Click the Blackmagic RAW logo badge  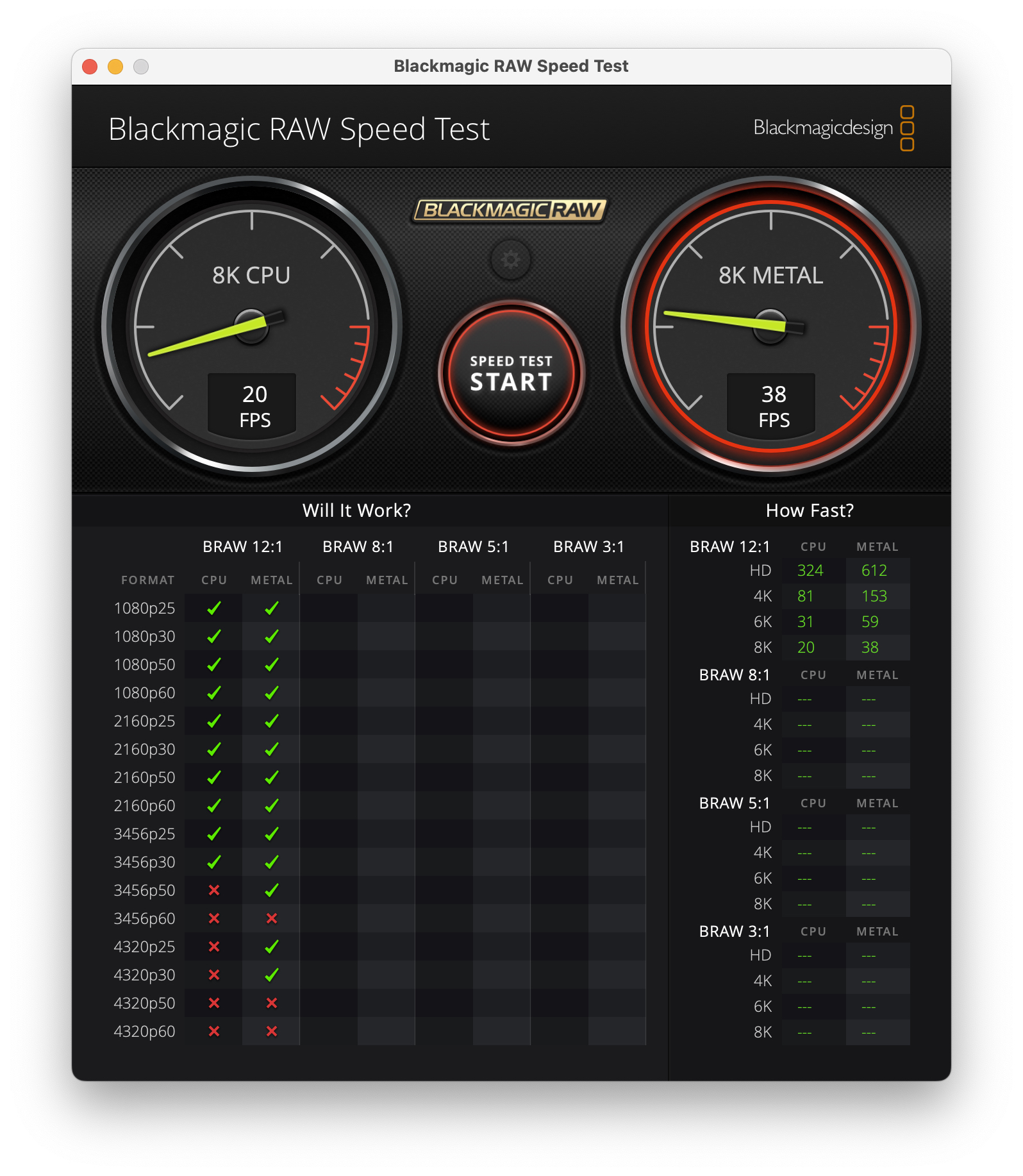tap(510, 210)
